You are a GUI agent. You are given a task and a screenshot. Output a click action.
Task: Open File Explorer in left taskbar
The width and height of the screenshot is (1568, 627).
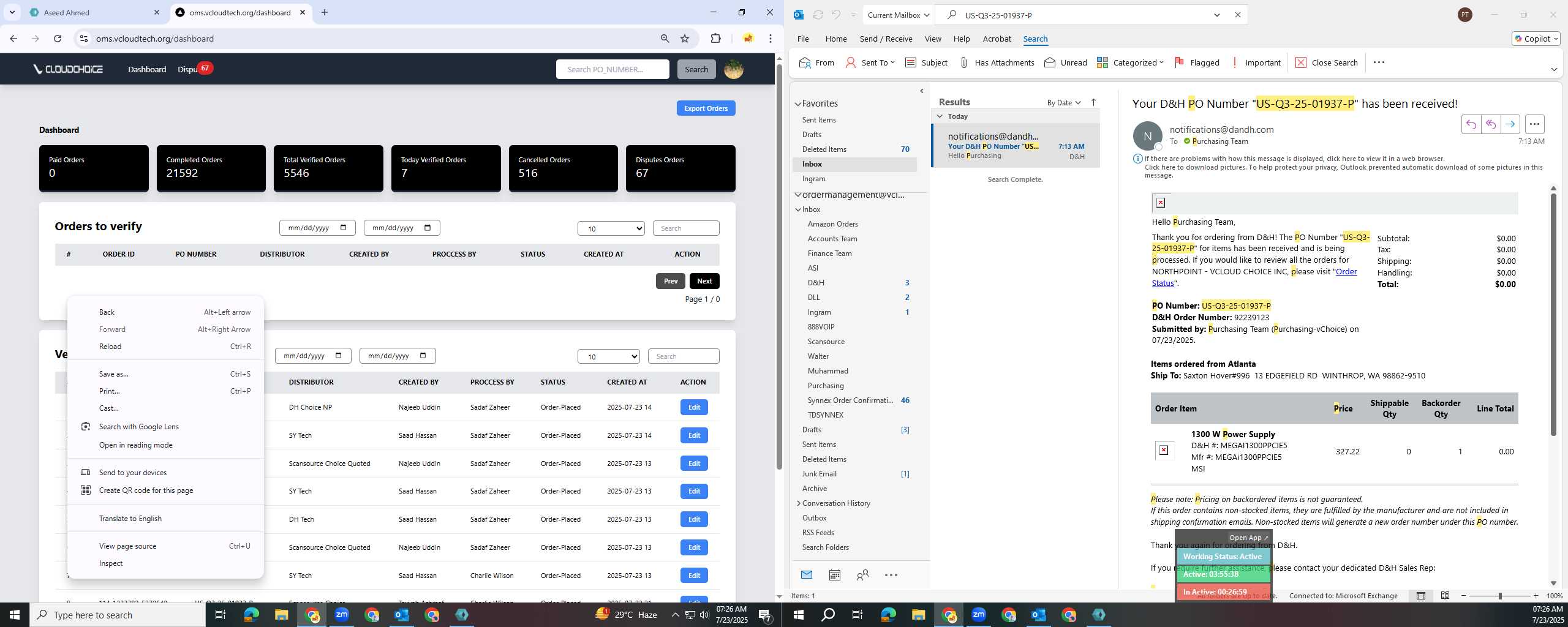pyautogui.click(x=281, y=615)
